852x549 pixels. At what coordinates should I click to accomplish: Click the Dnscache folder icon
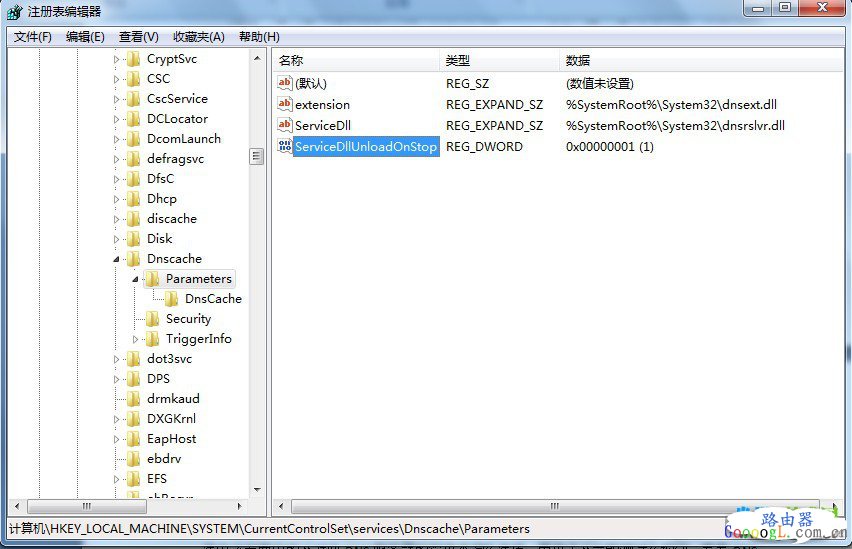pyautogui.click(x=133, y=259)
